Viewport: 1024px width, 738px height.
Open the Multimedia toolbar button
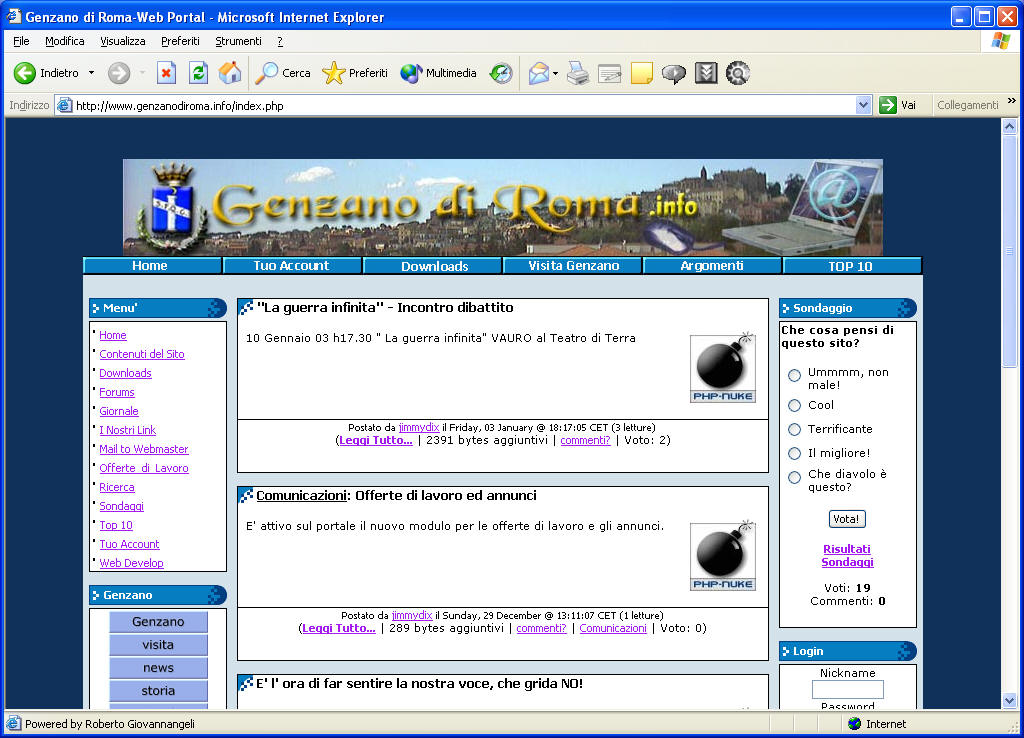pos(438,73)
